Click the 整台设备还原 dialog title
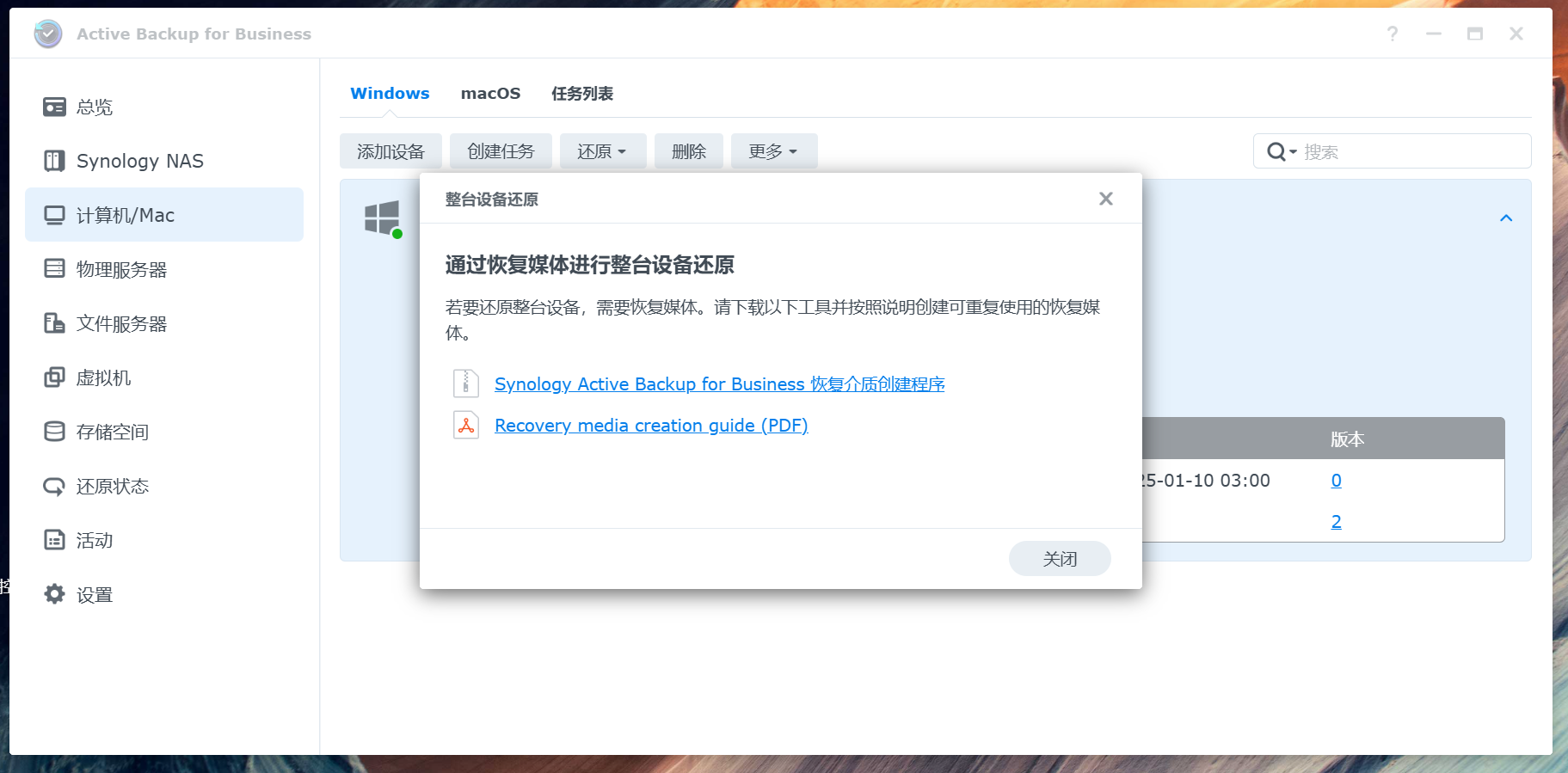The width and height of the screenshot is (1568, 773). tap(491, 199)
